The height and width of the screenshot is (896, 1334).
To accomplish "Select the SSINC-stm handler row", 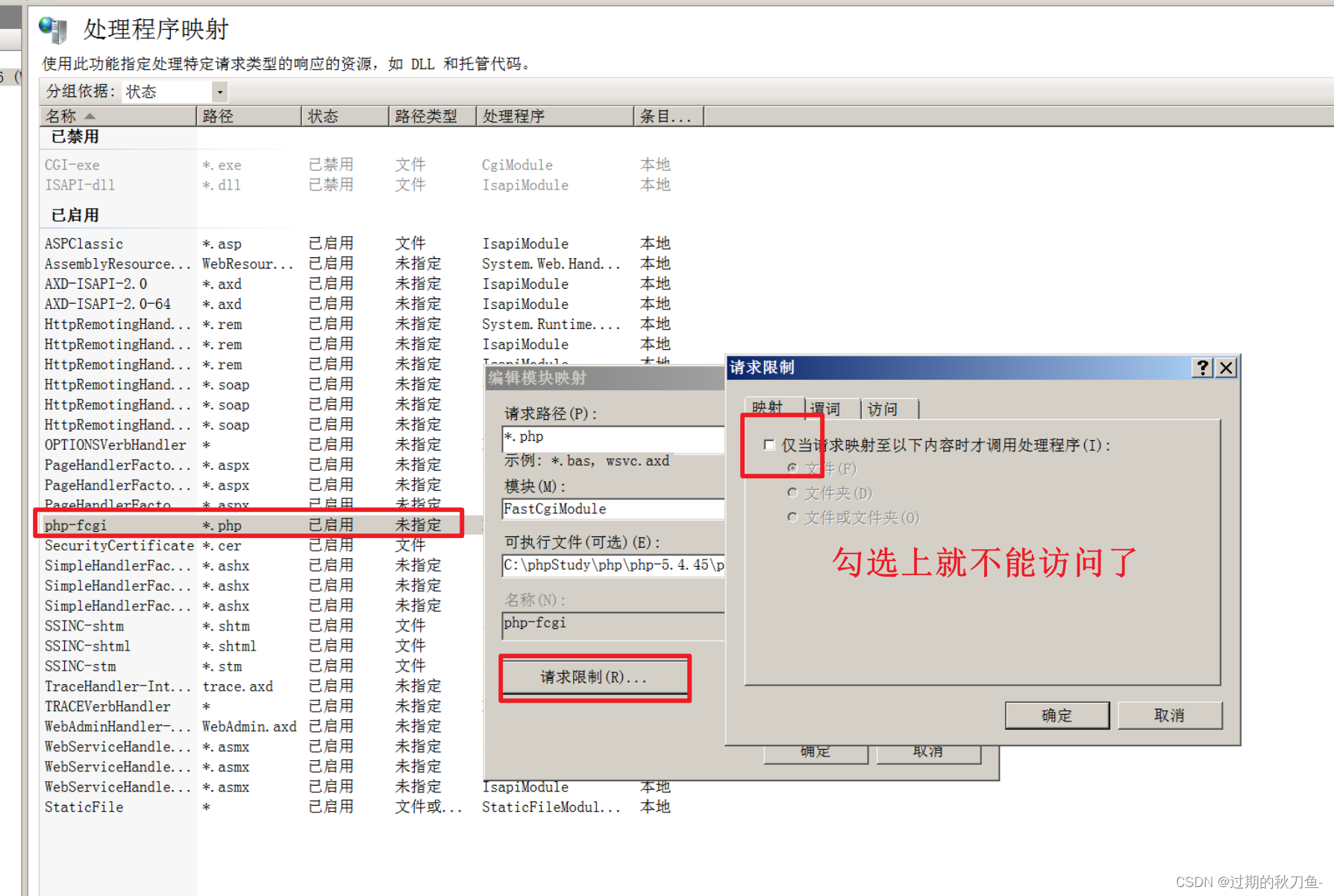I will (x=261, y=667).
